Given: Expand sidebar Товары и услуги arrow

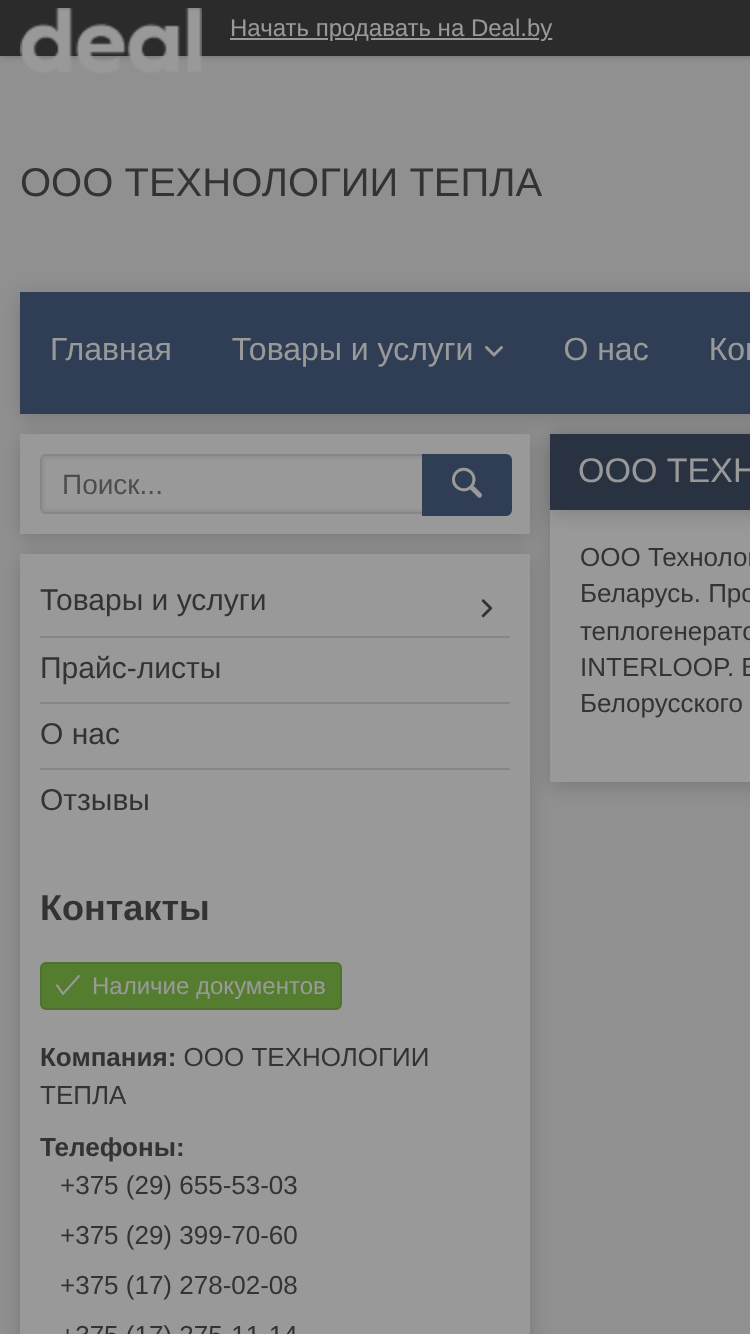Looking at the screenshot, I should point(487,608).
